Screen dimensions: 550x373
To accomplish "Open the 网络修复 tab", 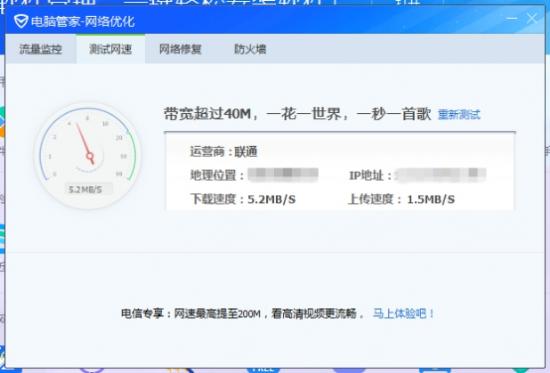I will (x=180, y=49).
